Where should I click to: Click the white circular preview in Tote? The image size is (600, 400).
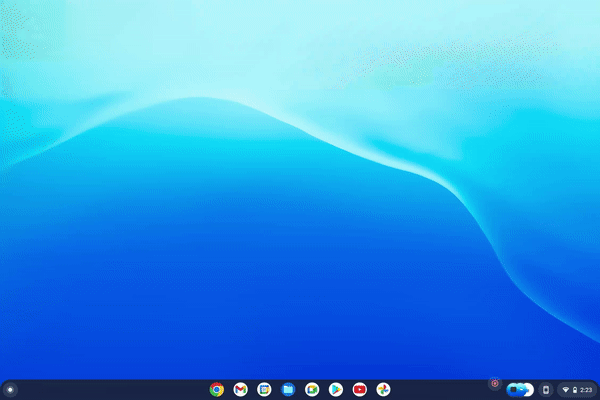(x=527, y=389)
